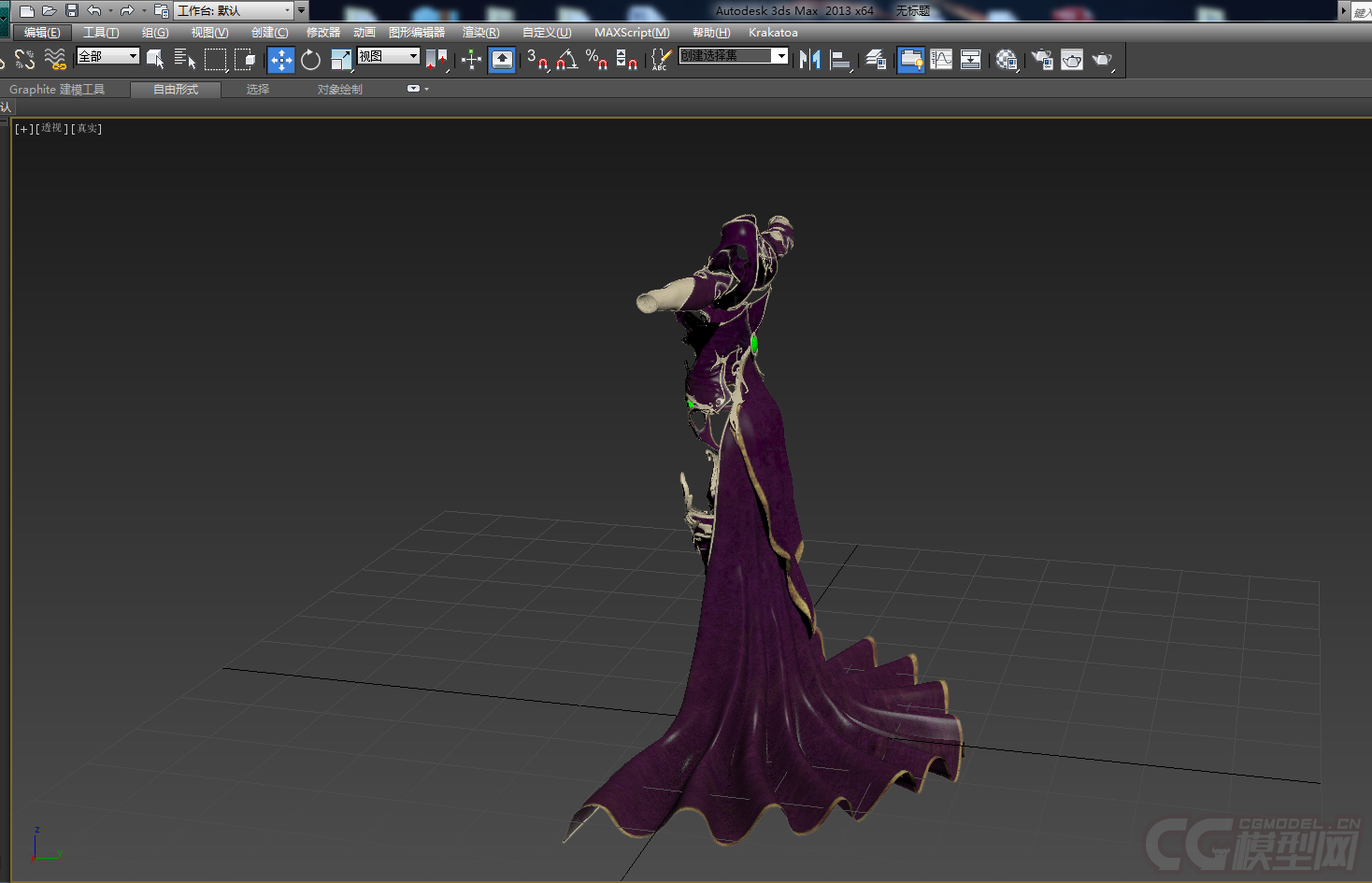Viewport: 1372px width, 883px height.
Task: Open the Schematic View
Action: pyautogui.click(x=971, y=60)
